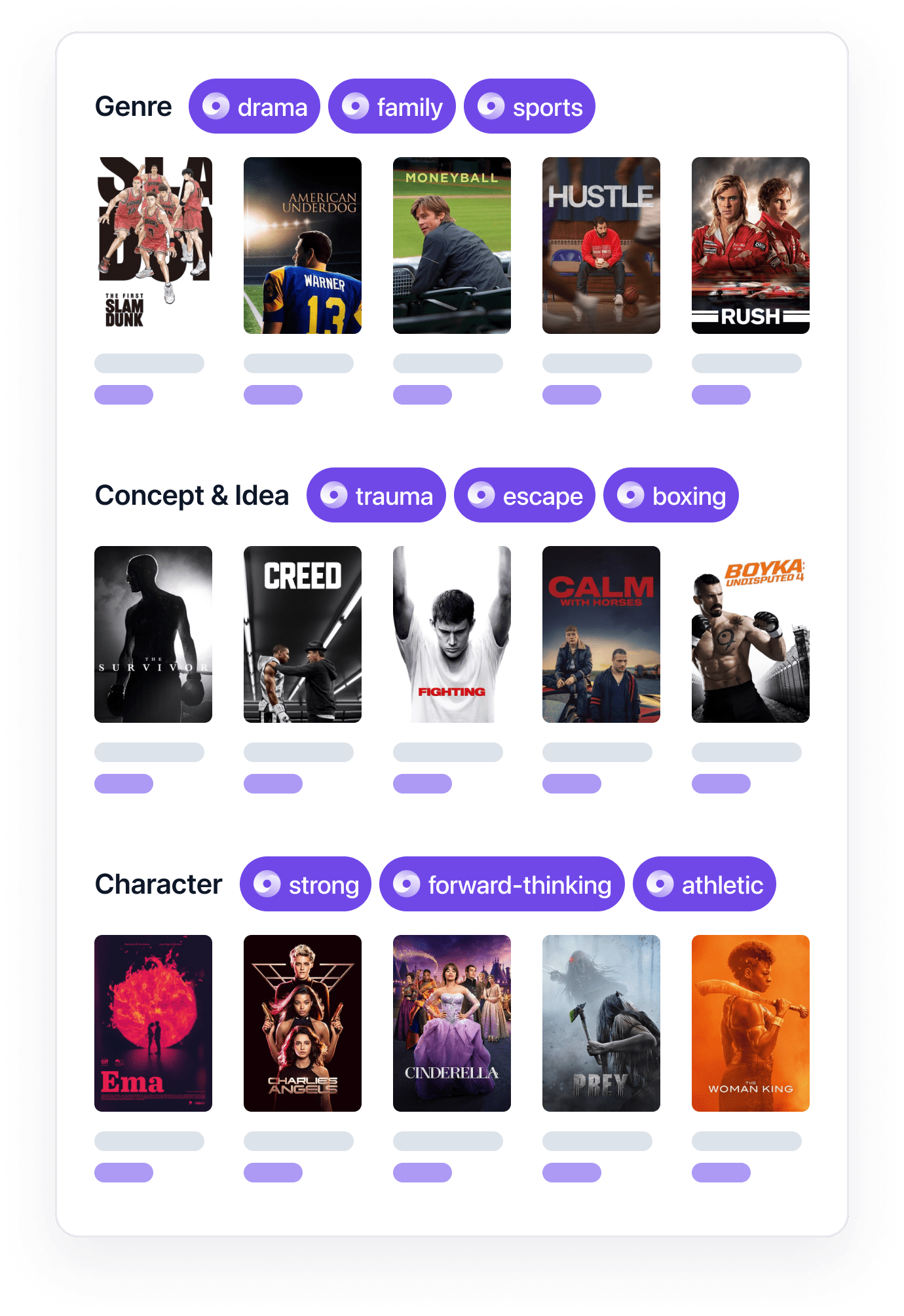Open The Woman King poster
The height and width of the screenshot is (1316, 904).
click(x=751, y=1023)
